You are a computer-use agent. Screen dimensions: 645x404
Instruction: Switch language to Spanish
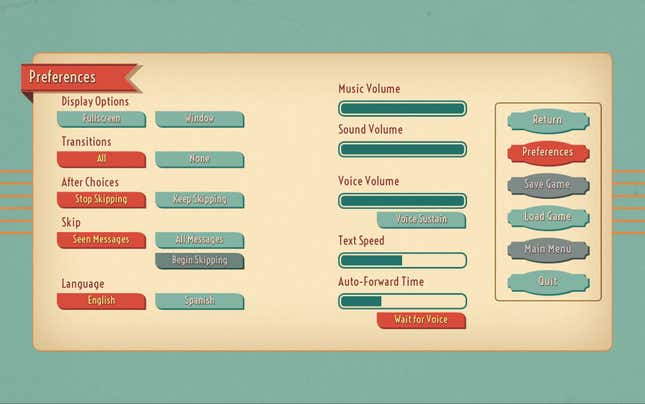tap(200, 301)
